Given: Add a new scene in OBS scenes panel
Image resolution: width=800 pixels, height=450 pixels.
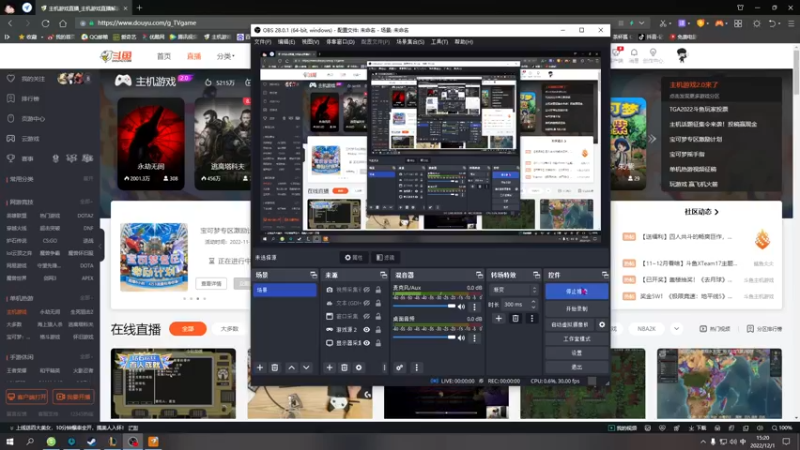Looking at the screenshot, I should 260,367.
